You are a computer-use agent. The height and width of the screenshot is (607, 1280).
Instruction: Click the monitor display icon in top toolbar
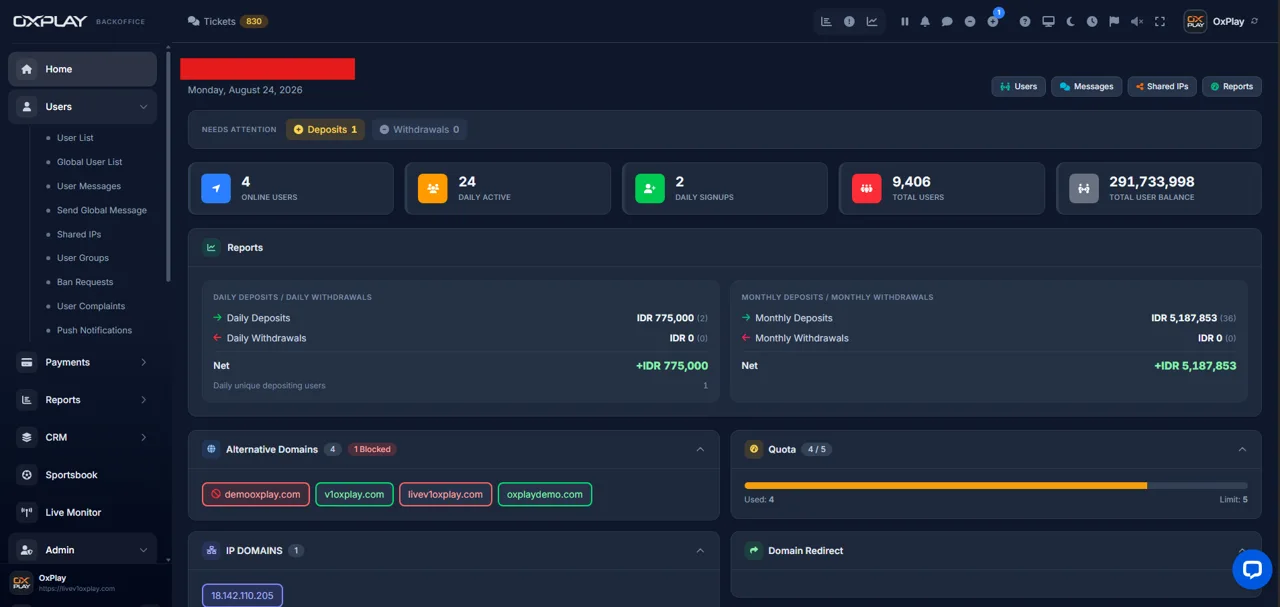(1048, 21)
